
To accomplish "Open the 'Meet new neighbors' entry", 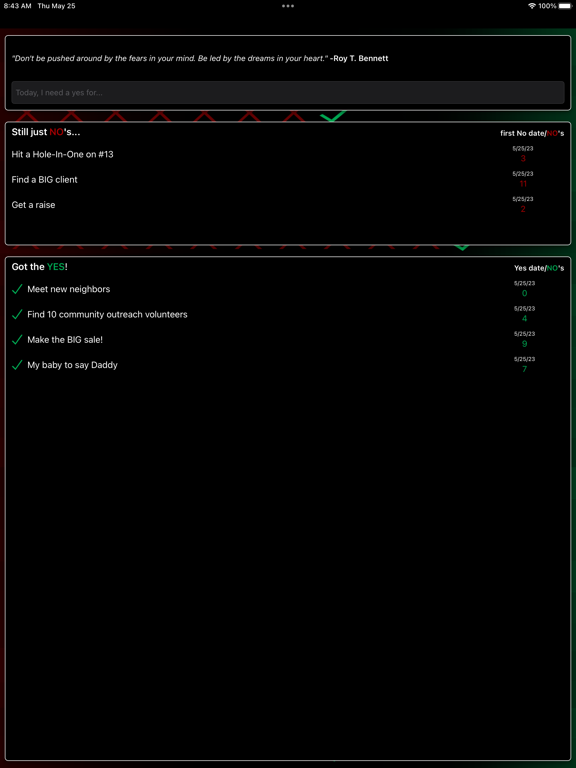I will [x=69, y=289].
